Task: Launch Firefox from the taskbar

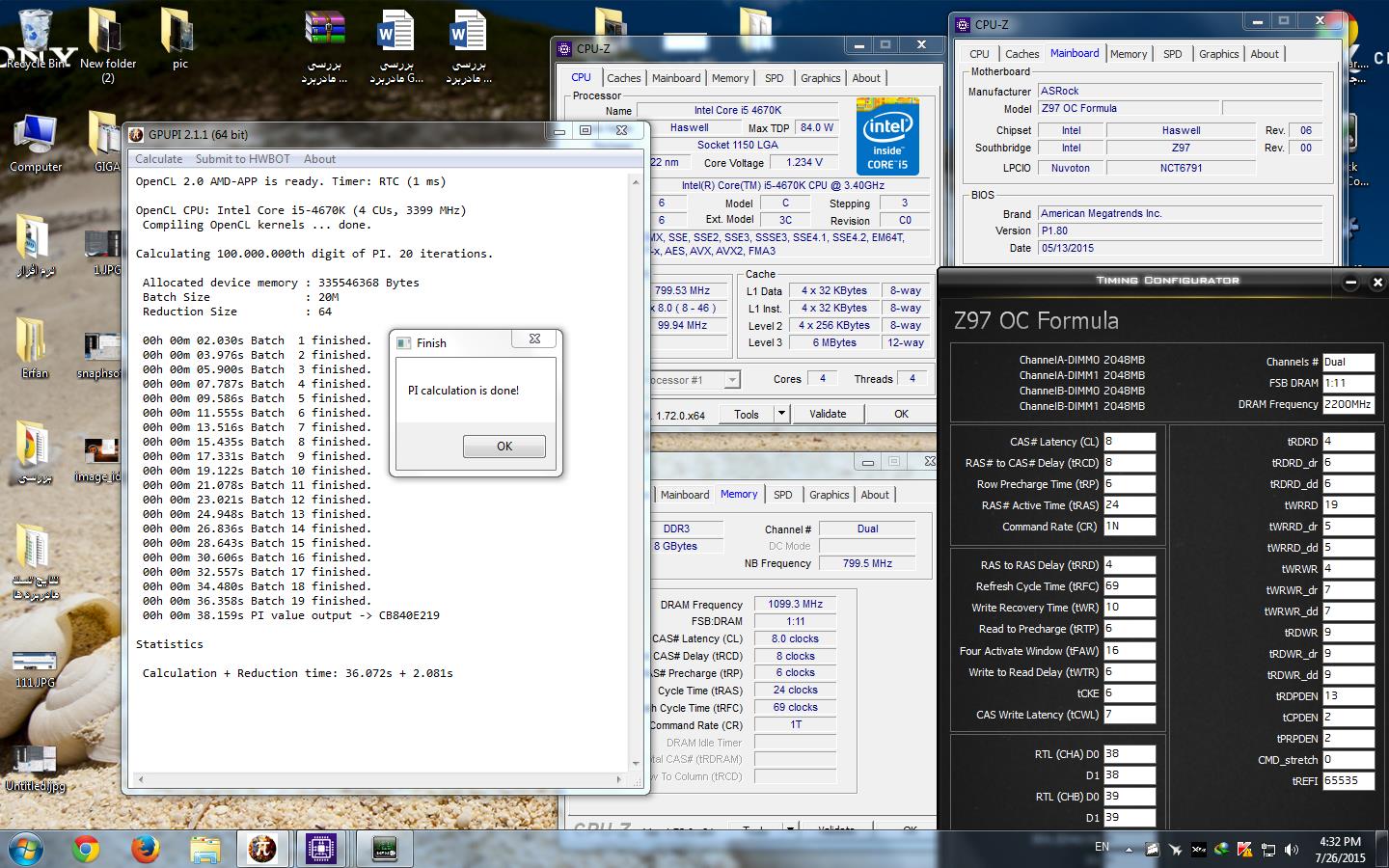Action: 145,849
